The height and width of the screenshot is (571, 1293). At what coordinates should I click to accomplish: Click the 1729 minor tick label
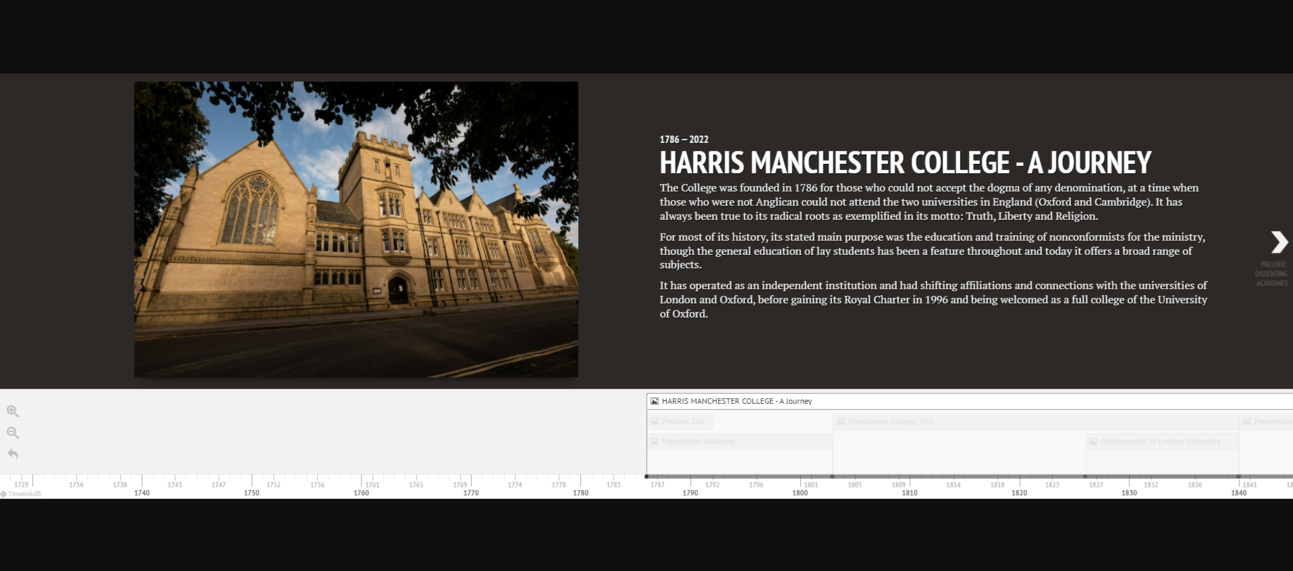pos(21,485)
